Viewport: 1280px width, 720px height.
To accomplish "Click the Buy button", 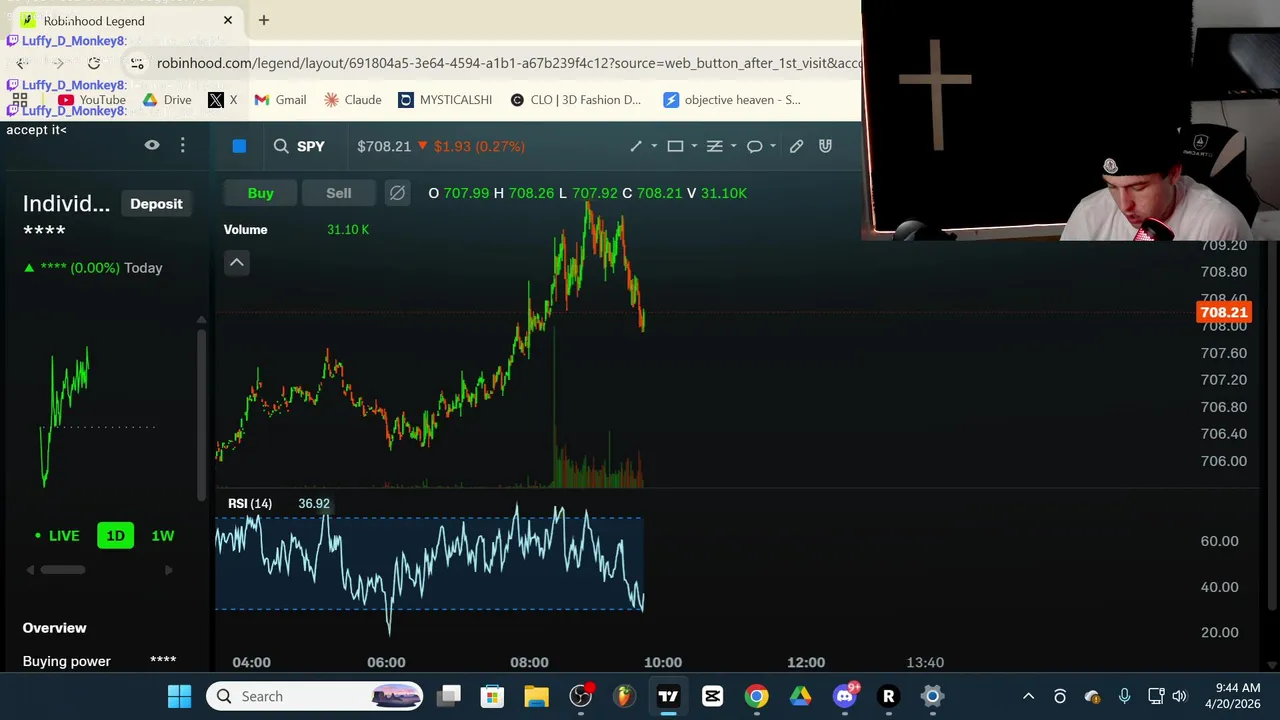I will [260, 193].
